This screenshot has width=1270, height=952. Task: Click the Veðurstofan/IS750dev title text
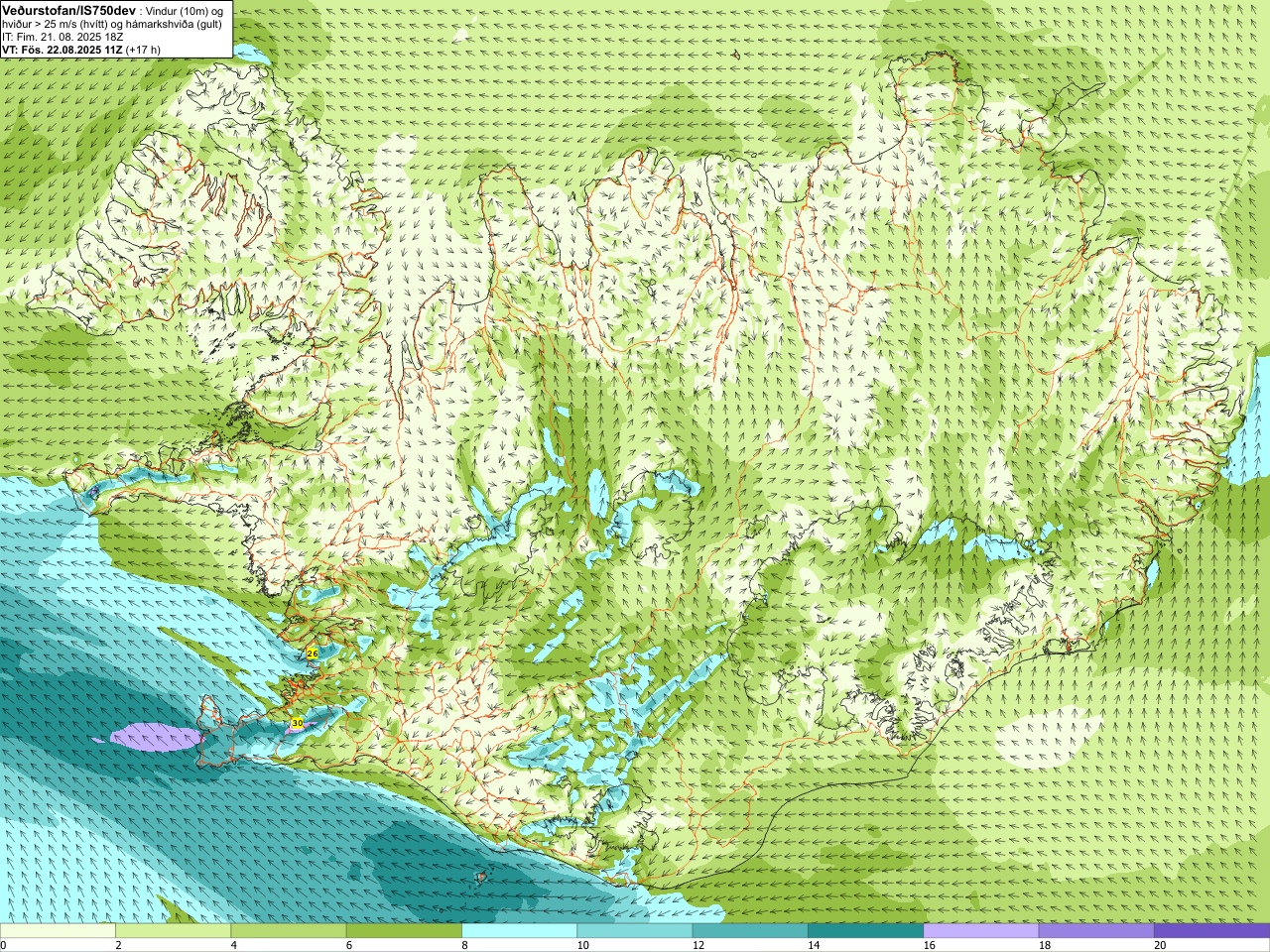tap(69, 9)
